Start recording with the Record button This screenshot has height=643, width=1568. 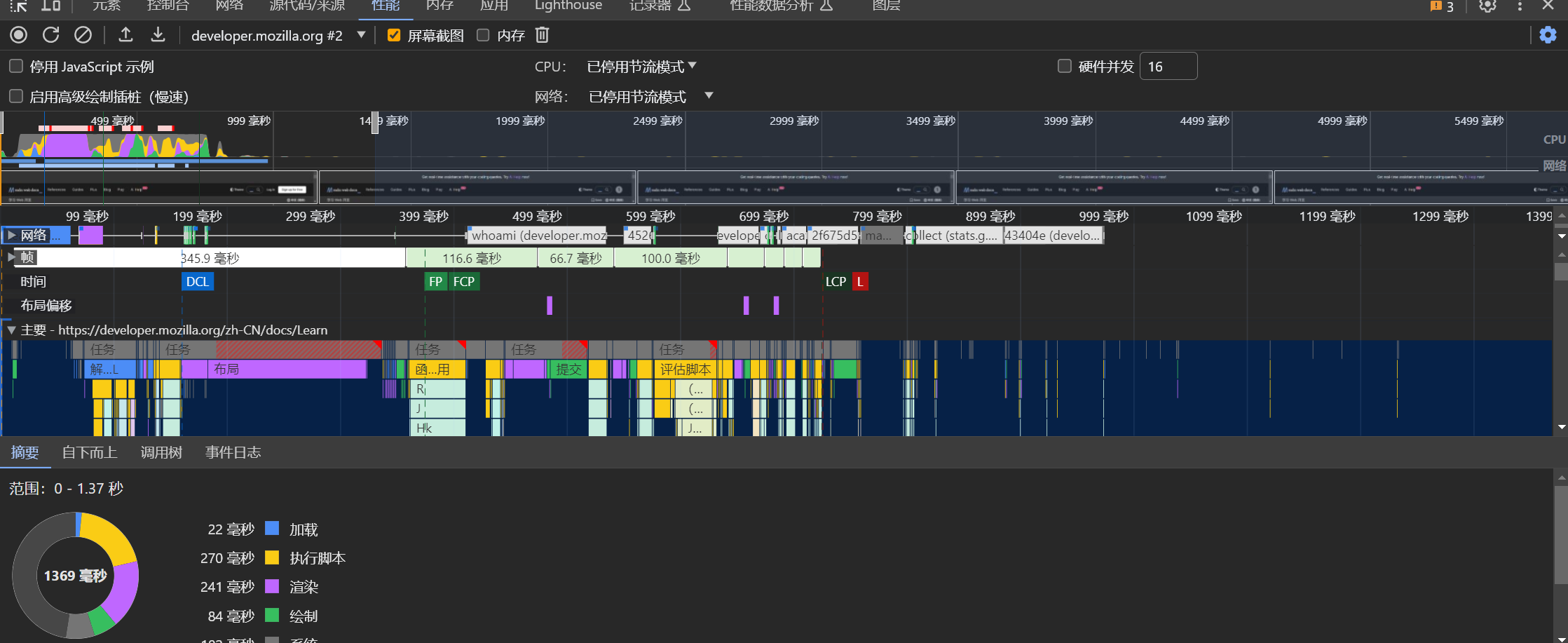tap(19, 35)
